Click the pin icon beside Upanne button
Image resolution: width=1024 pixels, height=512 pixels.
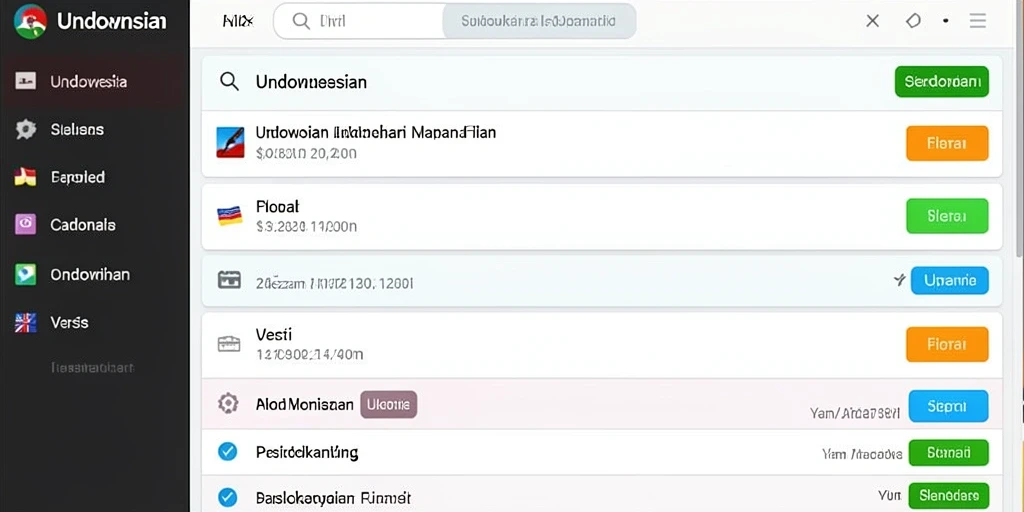pos(899,280)
